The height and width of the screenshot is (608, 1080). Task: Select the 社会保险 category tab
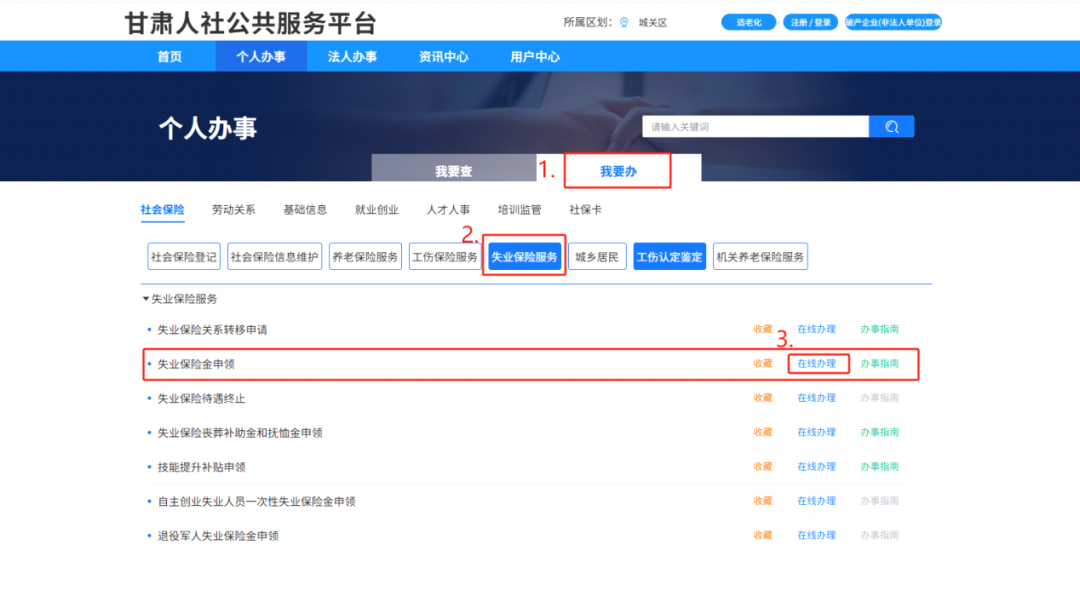pyautogui.click(x=163, y=209)
